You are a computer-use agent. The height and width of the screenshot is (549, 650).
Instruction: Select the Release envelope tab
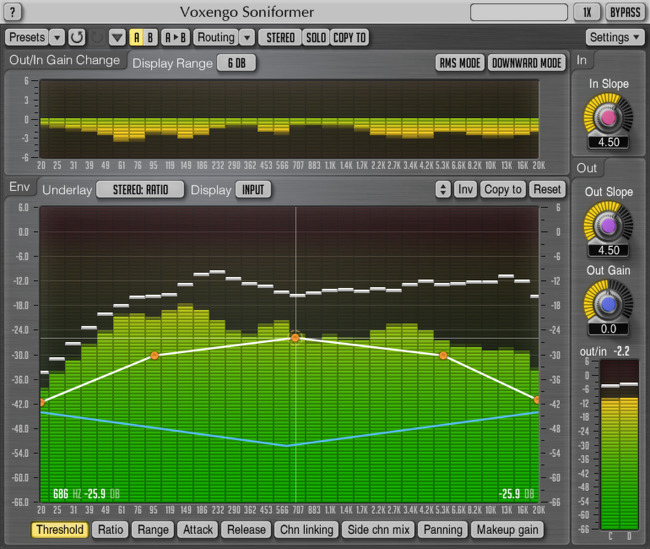pos(246,530)
